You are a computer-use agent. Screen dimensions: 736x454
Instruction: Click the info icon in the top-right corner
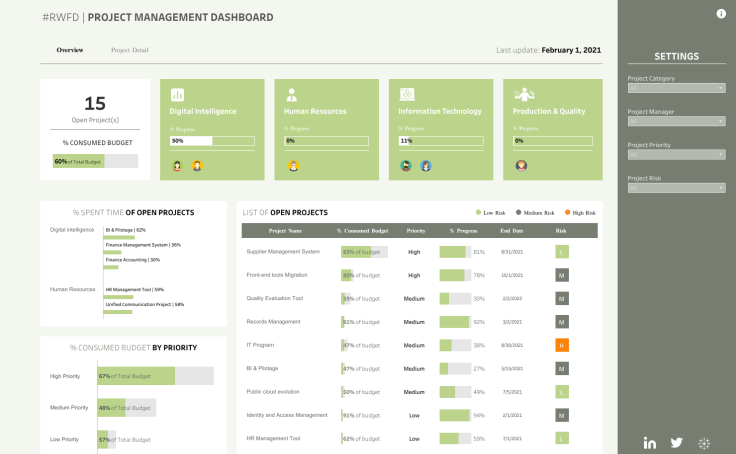click(x=721, y=14)
